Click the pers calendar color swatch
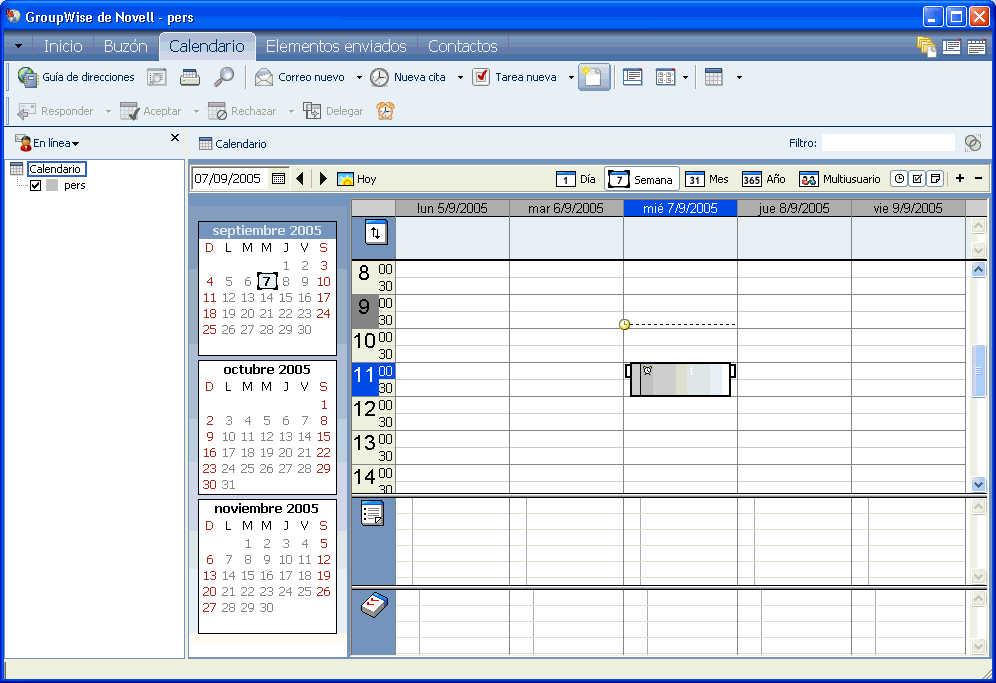996x683 pixels. [x=52, y=186]
